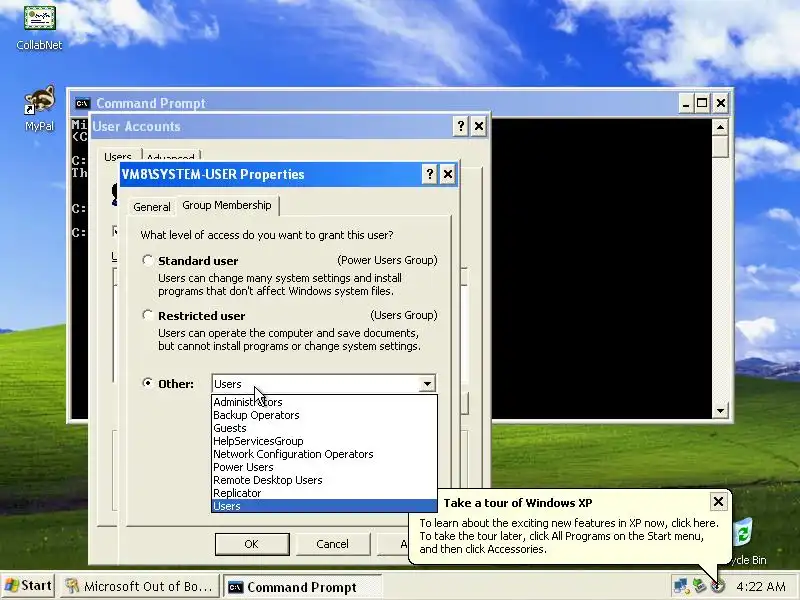Close the Command Prompt window
Viewport: 800px width, 600px height.
(x=720, y=104)
